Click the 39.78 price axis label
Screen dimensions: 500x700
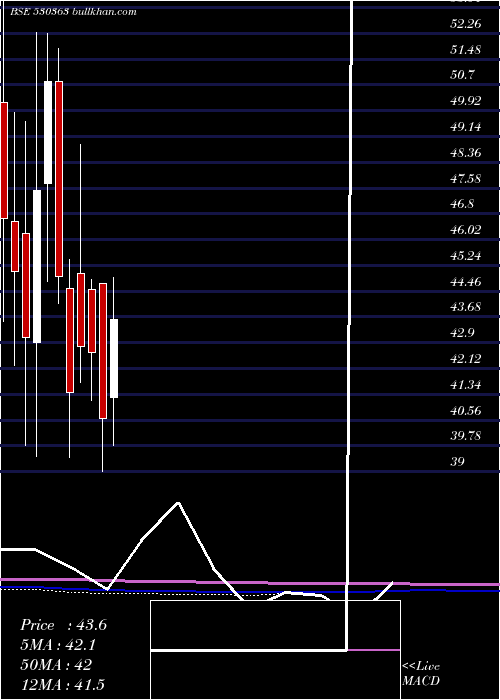(x=466, y=436)
